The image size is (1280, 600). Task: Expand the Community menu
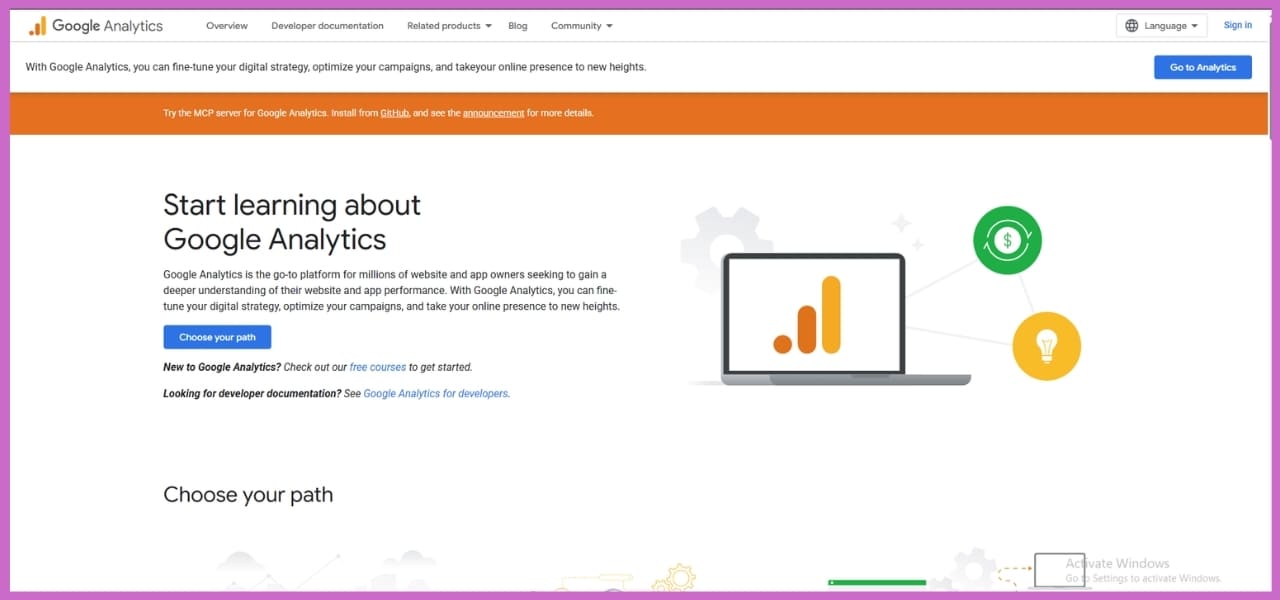click(580, 25)
